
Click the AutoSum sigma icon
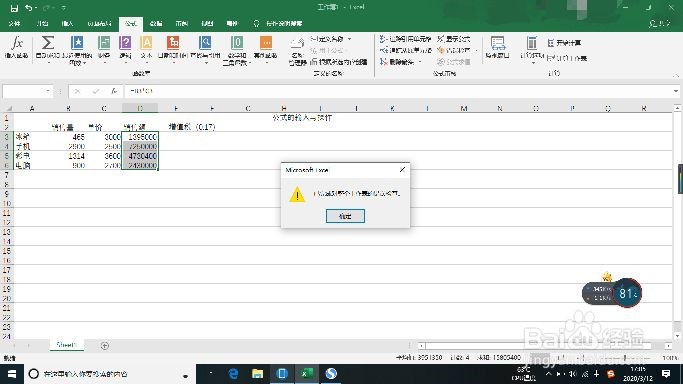click(47, 44)
